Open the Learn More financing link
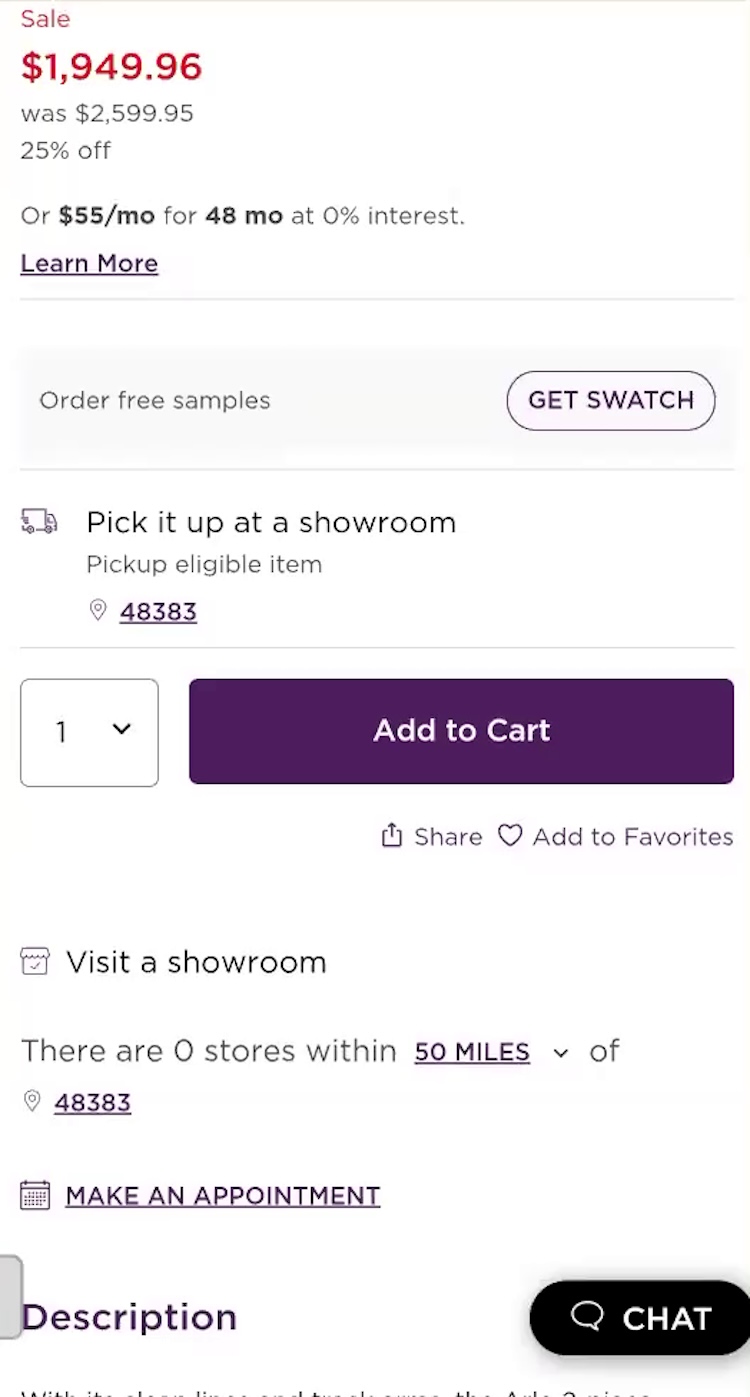 point(89,263)
